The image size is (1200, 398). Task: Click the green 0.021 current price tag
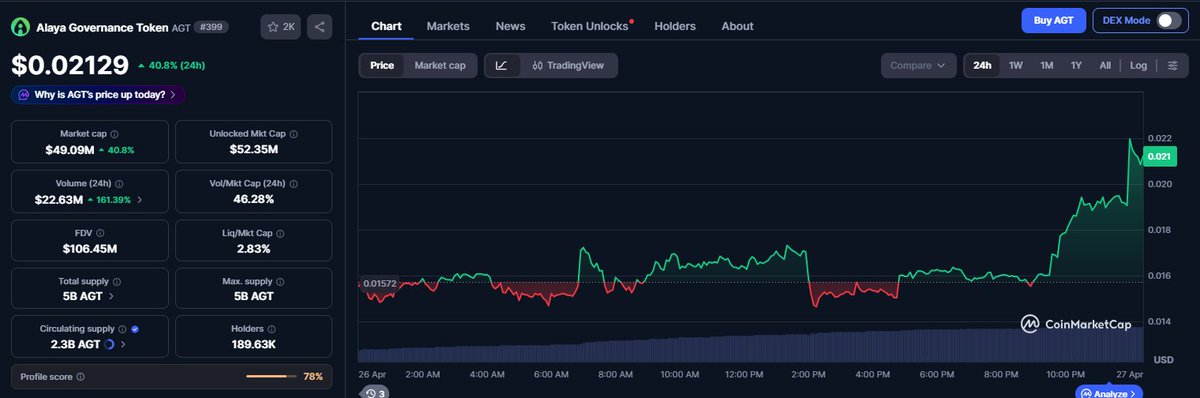pyautogui.click(x=1160, y=156)
